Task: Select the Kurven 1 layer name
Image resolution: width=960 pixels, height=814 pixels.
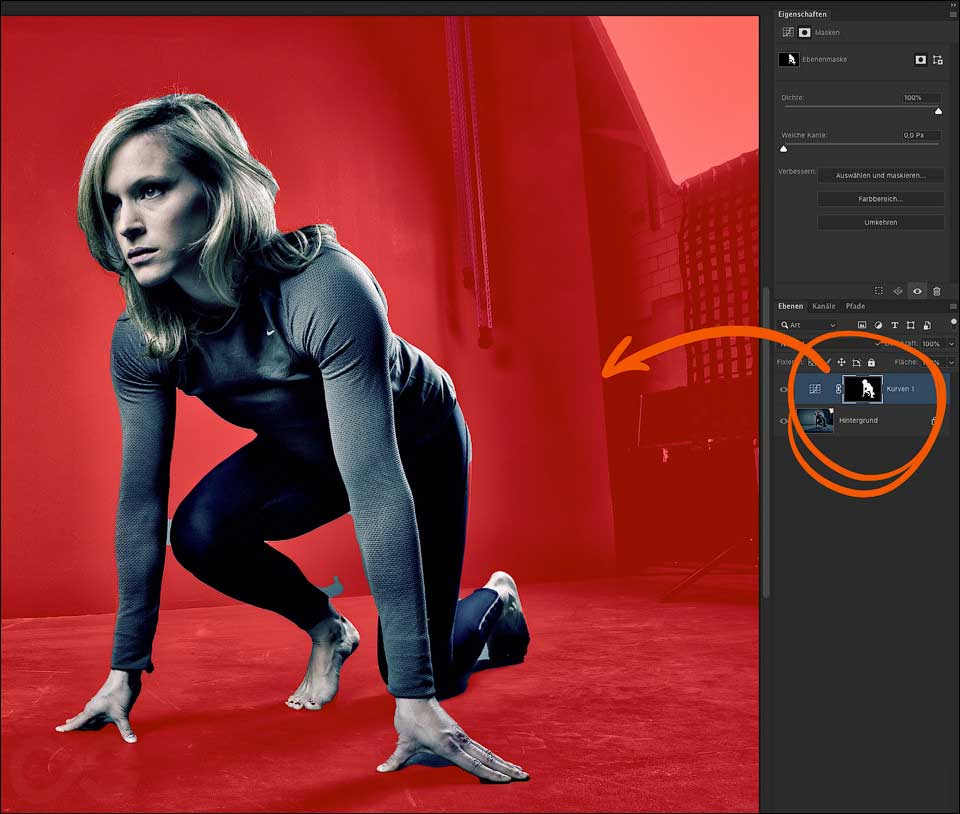Action: tap(900, 389)
